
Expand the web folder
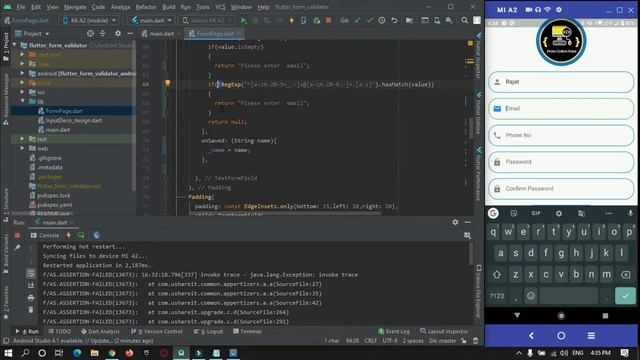point(22,149)
